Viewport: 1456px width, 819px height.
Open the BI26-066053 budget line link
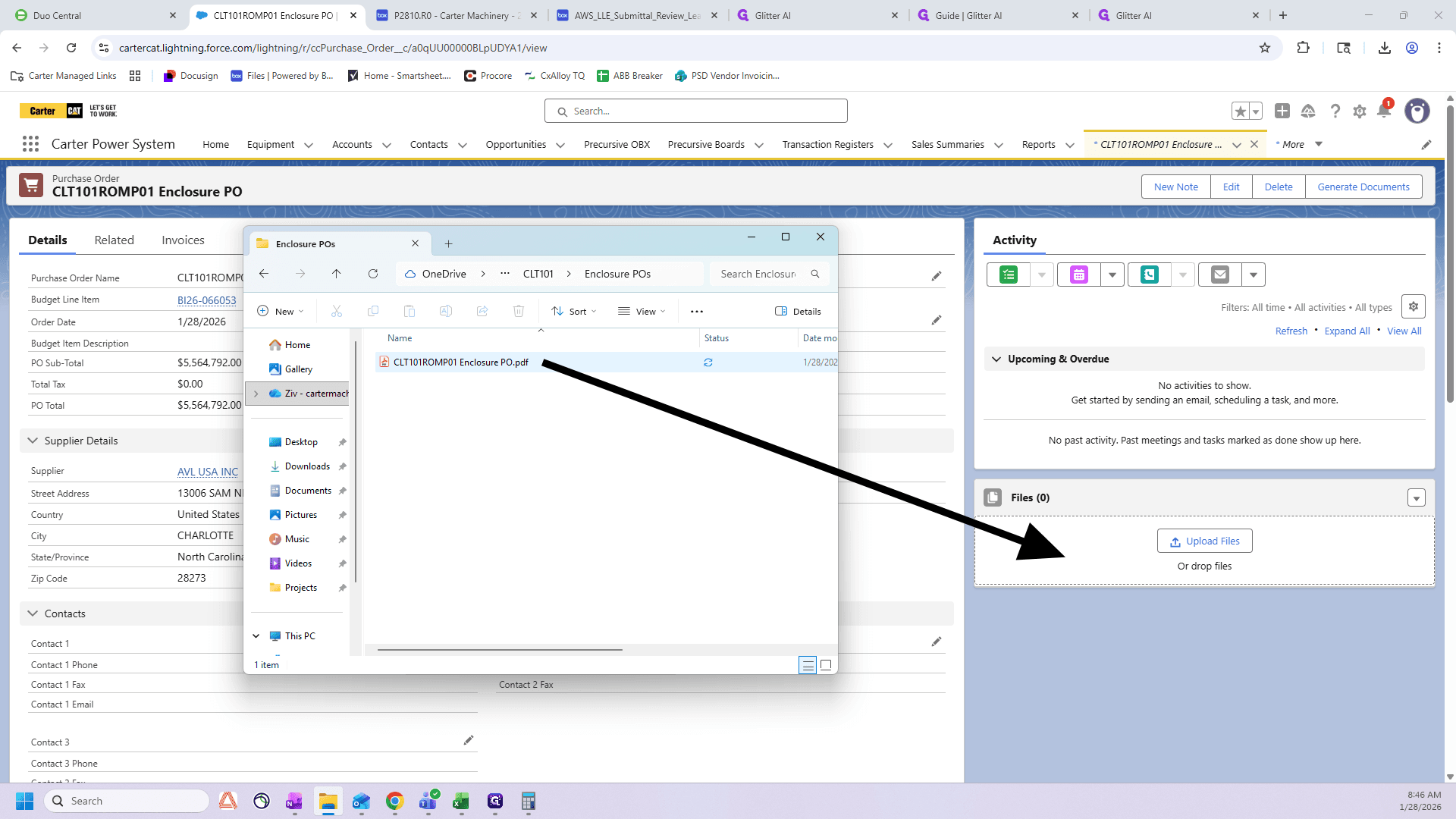click(206, 300)
